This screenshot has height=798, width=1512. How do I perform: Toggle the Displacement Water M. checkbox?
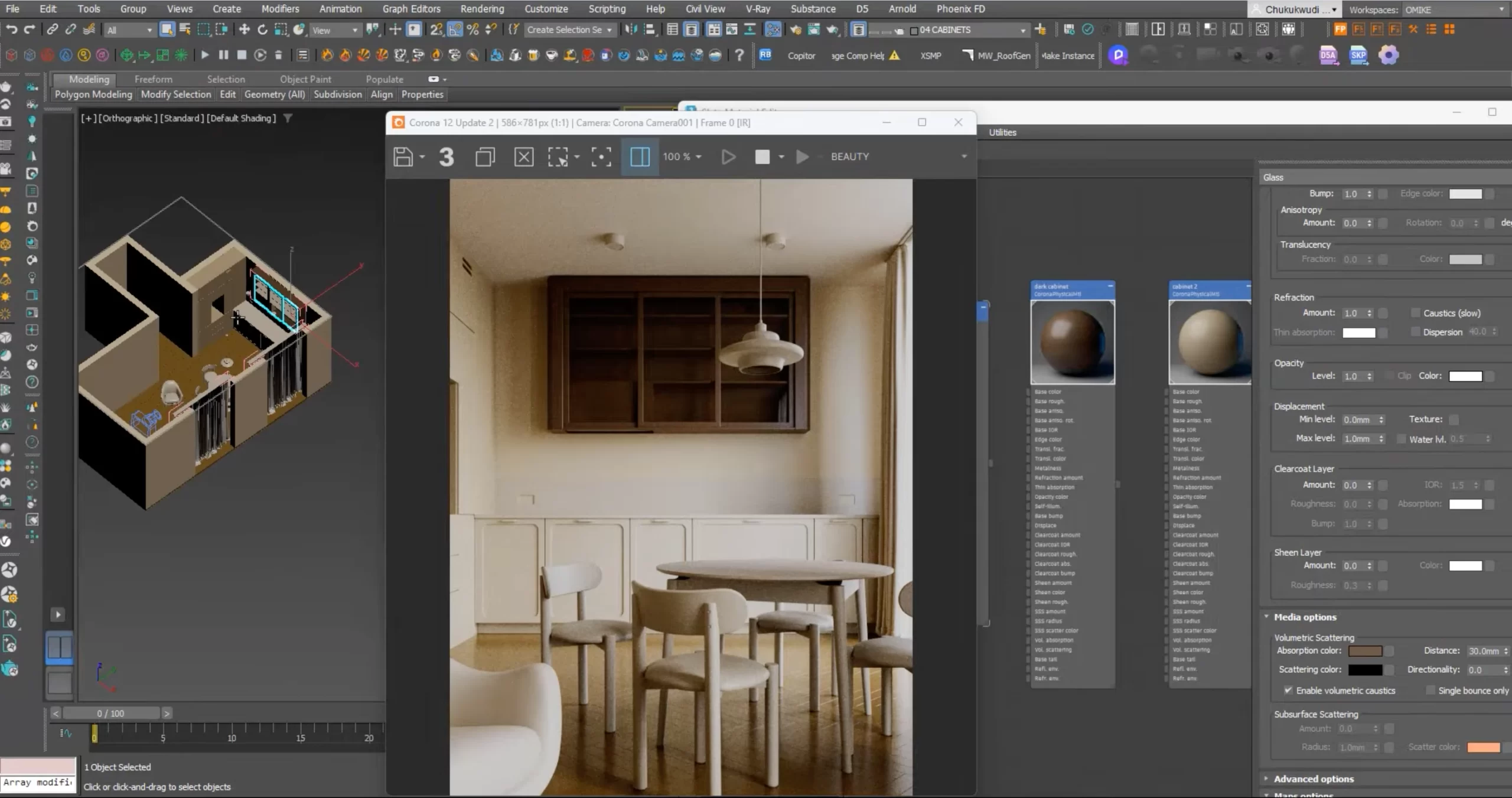[x=1401, y=439]
